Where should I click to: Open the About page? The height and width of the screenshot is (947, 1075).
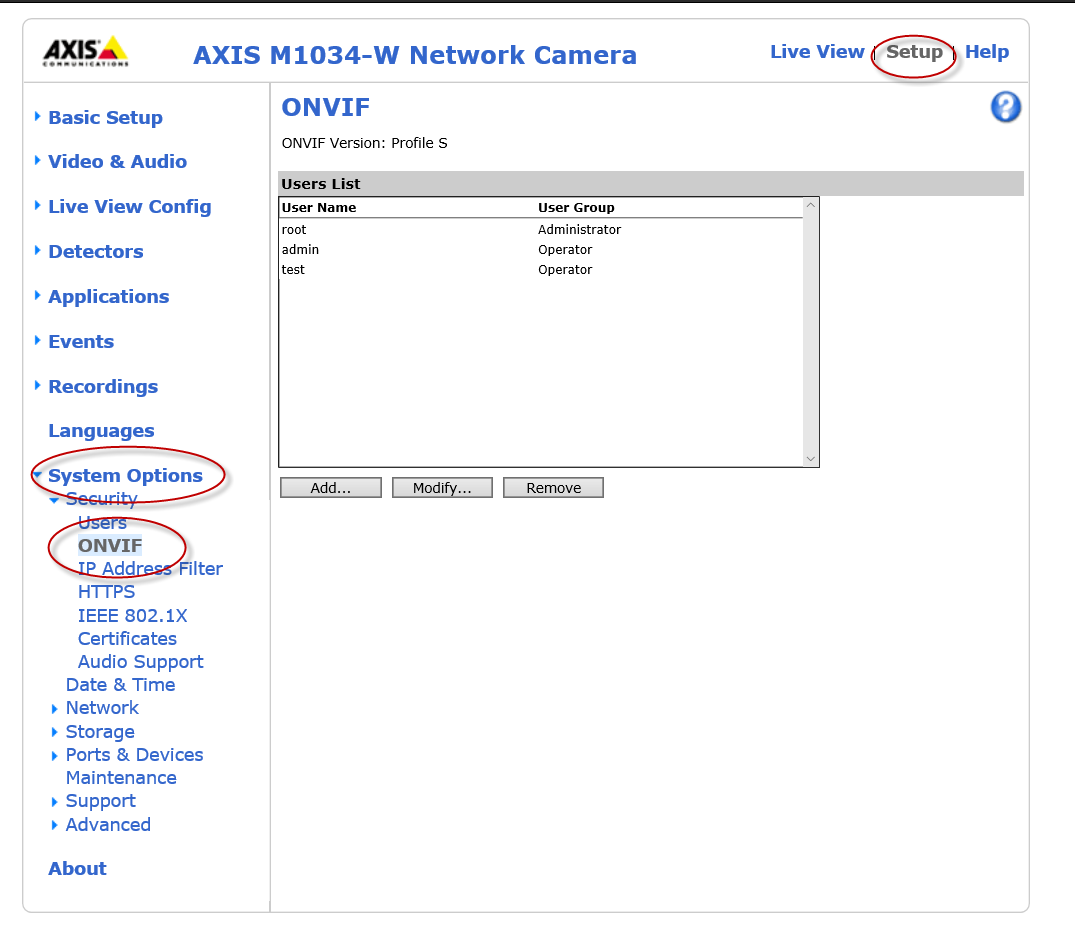click(x=77, y=868)
